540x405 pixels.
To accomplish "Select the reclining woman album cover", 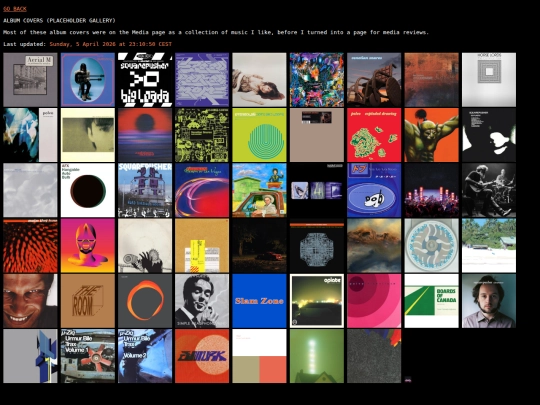I will 259,80.
